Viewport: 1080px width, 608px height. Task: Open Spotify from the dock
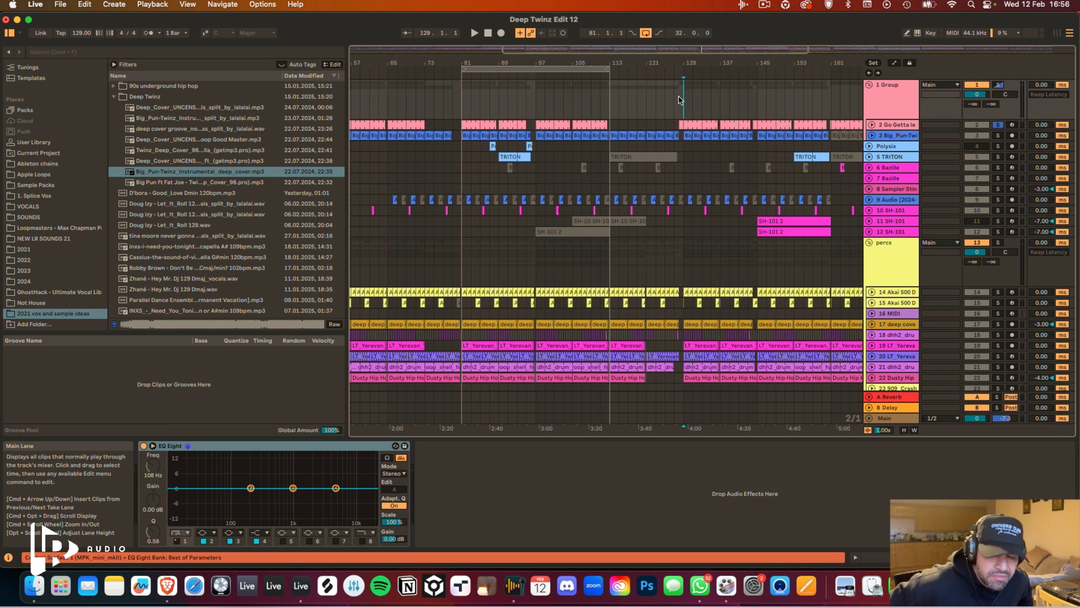click(380, 586)
